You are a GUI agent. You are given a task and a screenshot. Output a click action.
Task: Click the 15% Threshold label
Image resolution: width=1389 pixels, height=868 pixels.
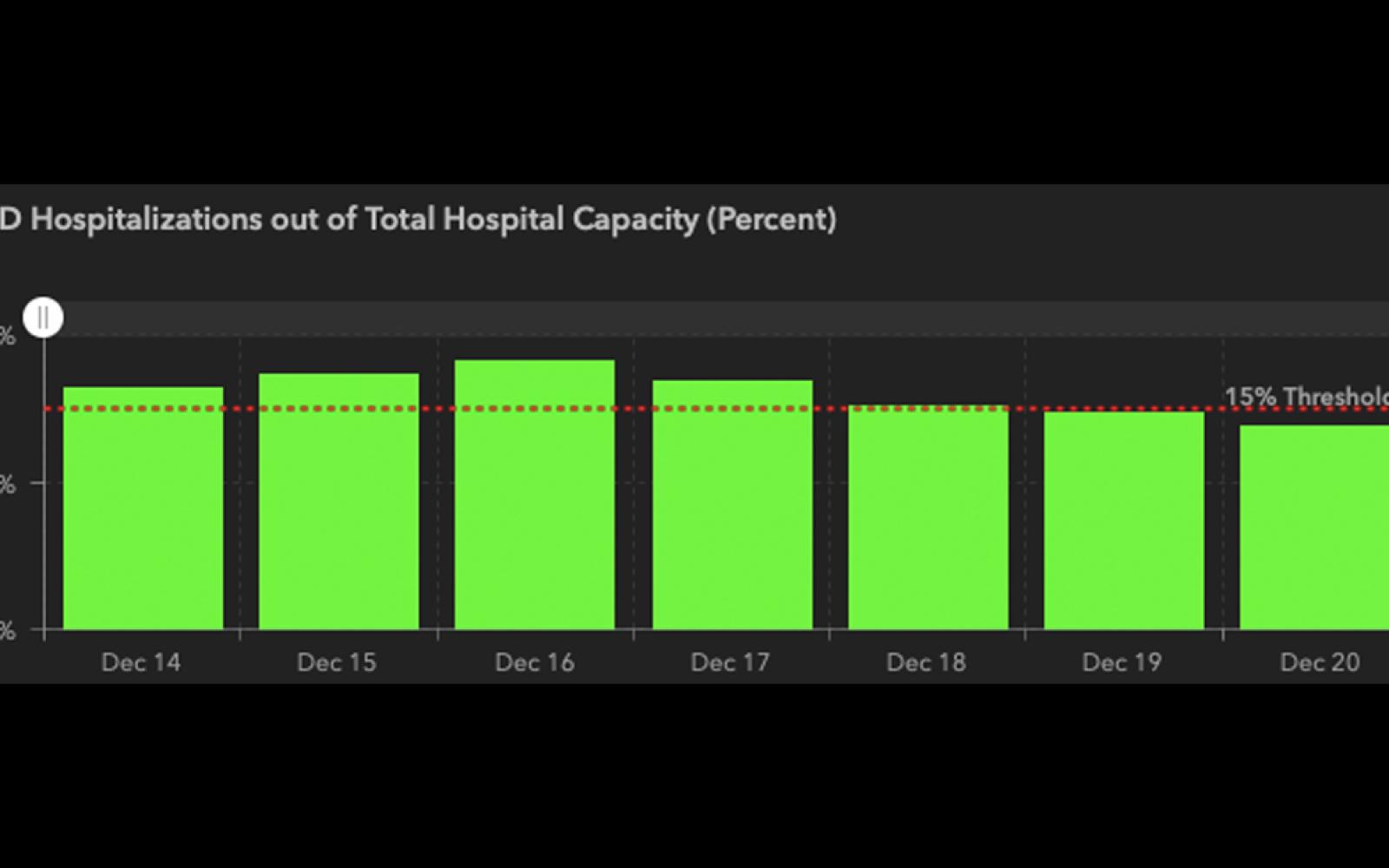1307,397
